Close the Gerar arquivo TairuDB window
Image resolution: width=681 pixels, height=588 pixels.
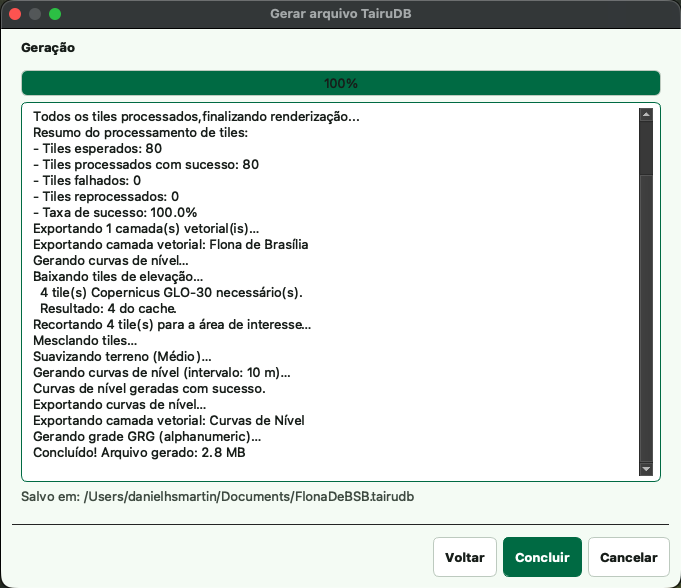(15, 14)
